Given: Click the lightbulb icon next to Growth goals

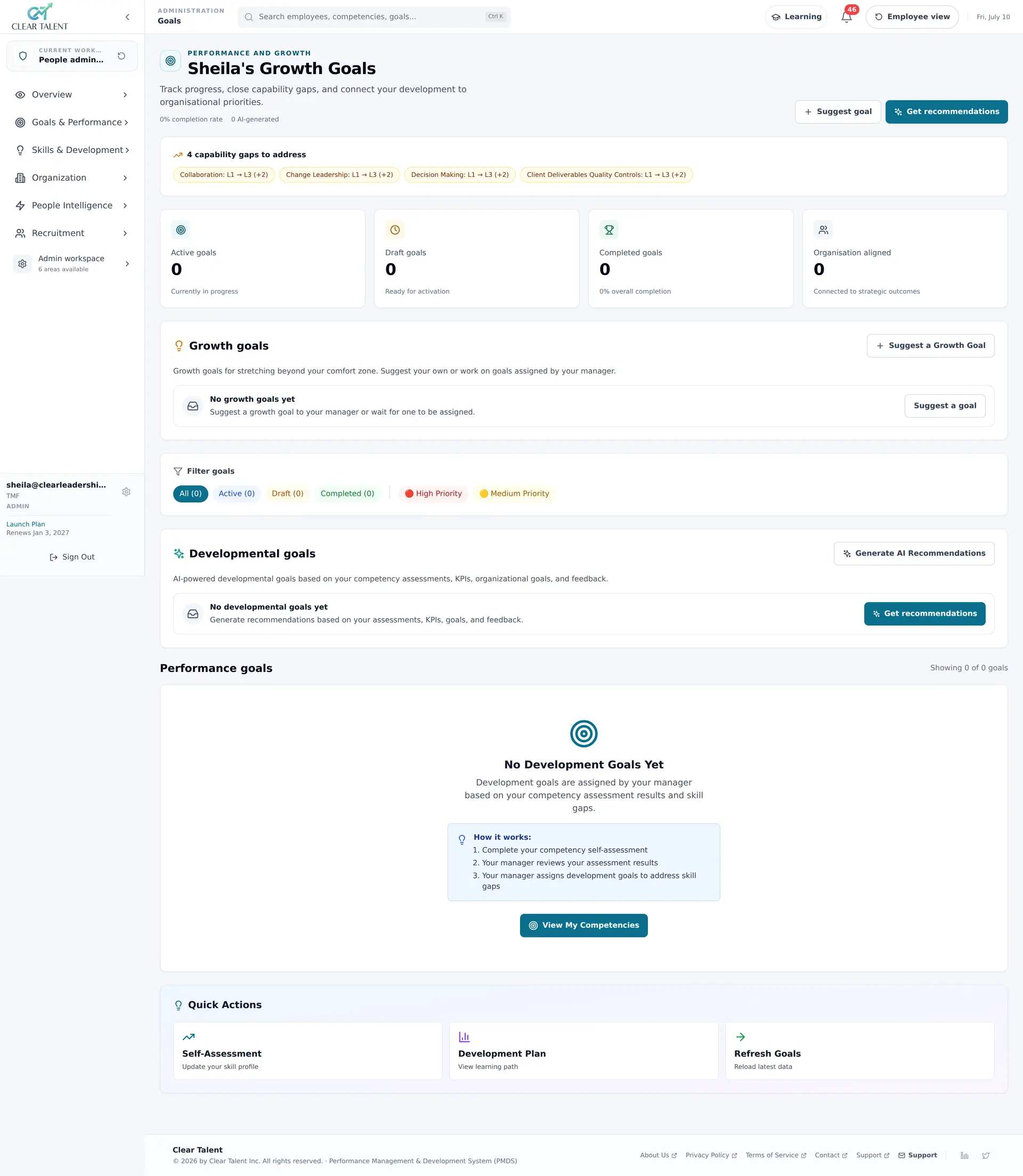Looking at the screenshot, I should coord(178,346).
